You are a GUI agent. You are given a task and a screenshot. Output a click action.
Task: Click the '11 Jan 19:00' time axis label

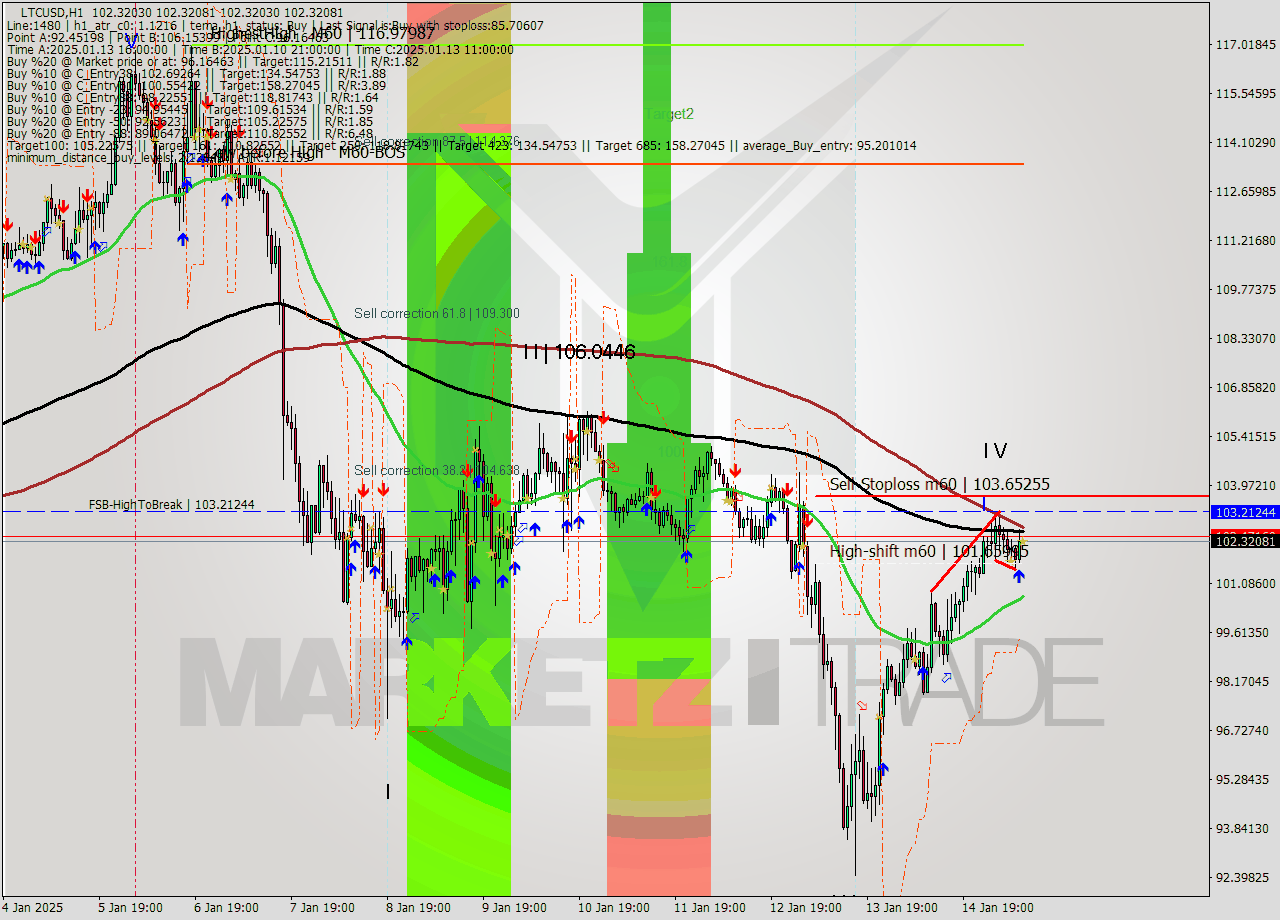click(710, 908)
